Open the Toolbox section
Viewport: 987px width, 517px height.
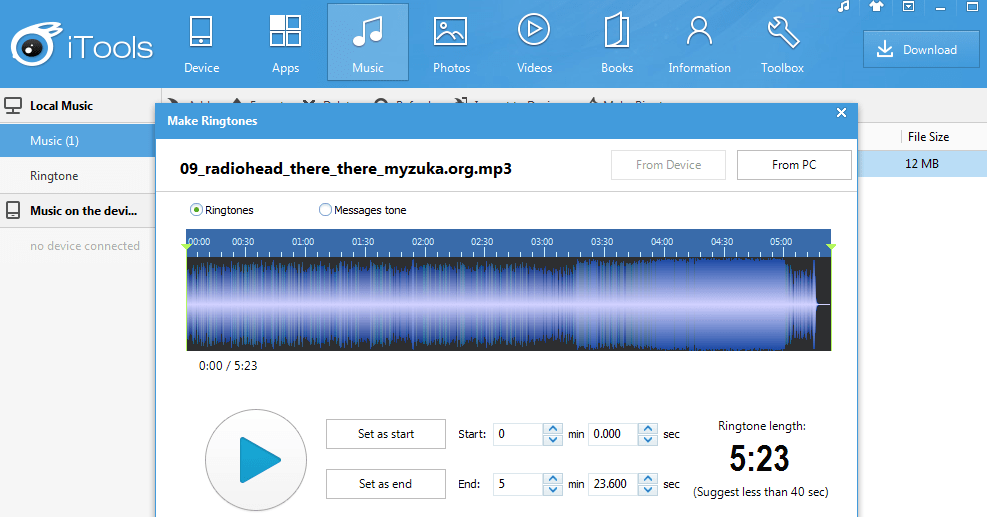point(782,43)
